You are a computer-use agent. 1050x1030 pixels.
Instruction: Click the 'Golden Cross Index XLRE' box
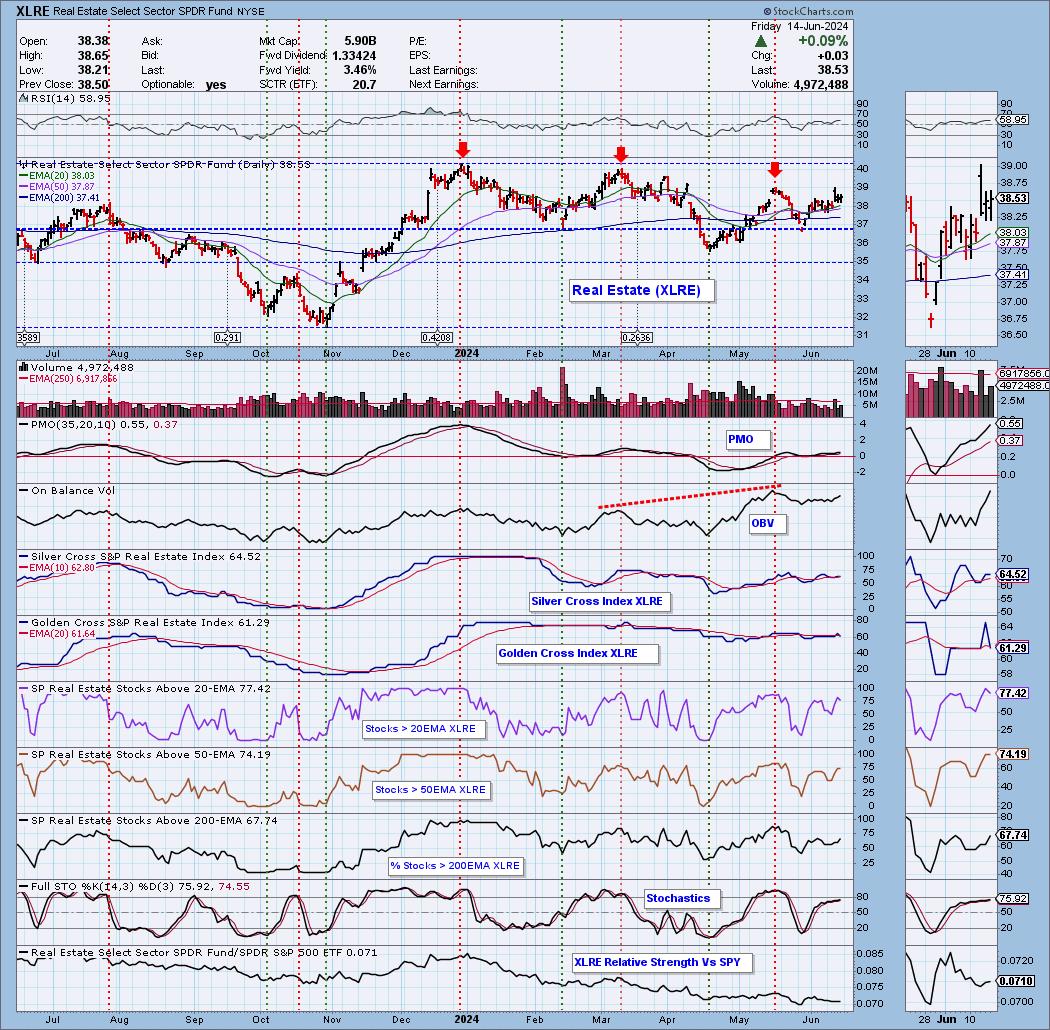coord(577,654)
